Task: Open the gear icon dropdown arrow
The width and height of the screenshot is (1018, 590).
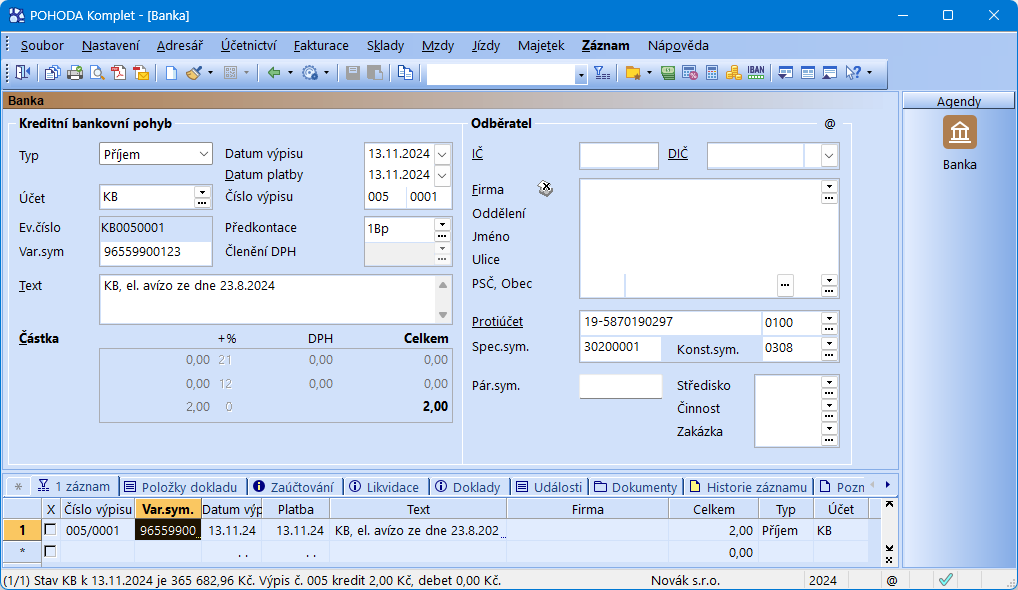Action: click(x=327, y=73)
